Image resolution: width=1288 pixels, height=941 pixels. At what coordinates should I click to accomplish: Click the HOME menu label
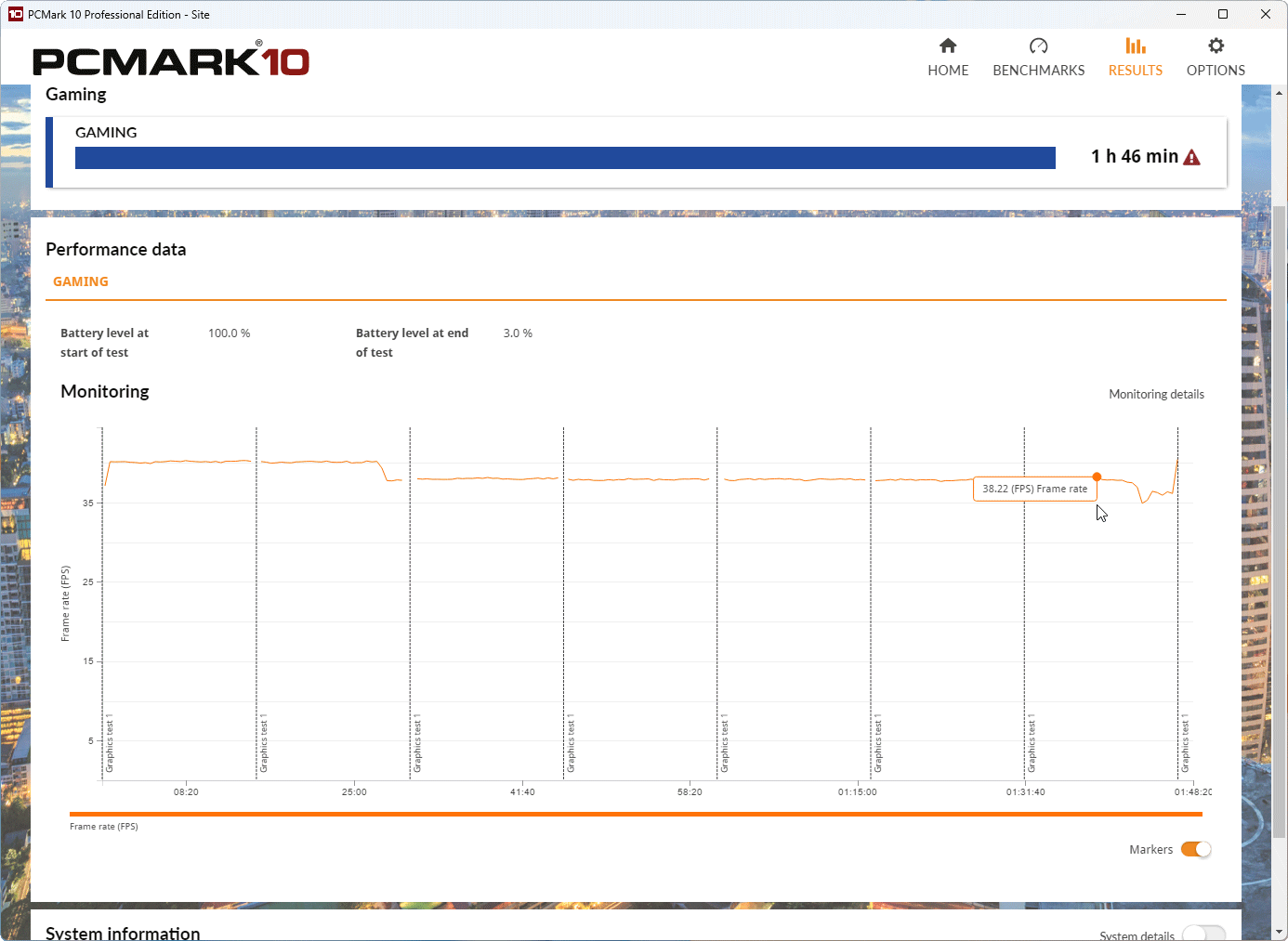[948, 71]
